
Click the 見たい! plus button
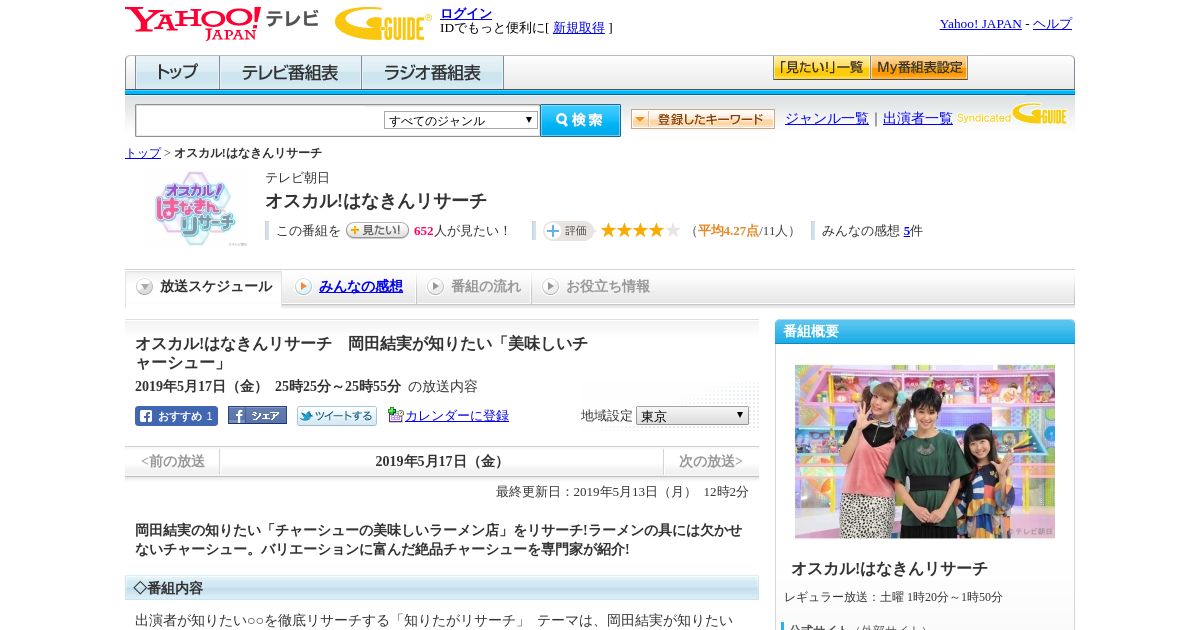click(x=377, y=230)
